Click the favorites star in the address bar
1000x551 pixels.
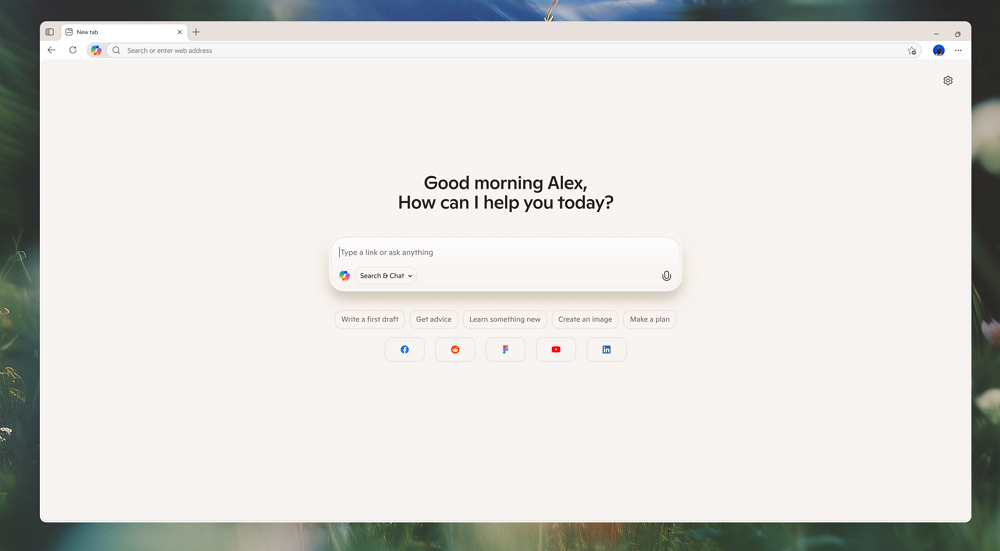pos(911,50)
